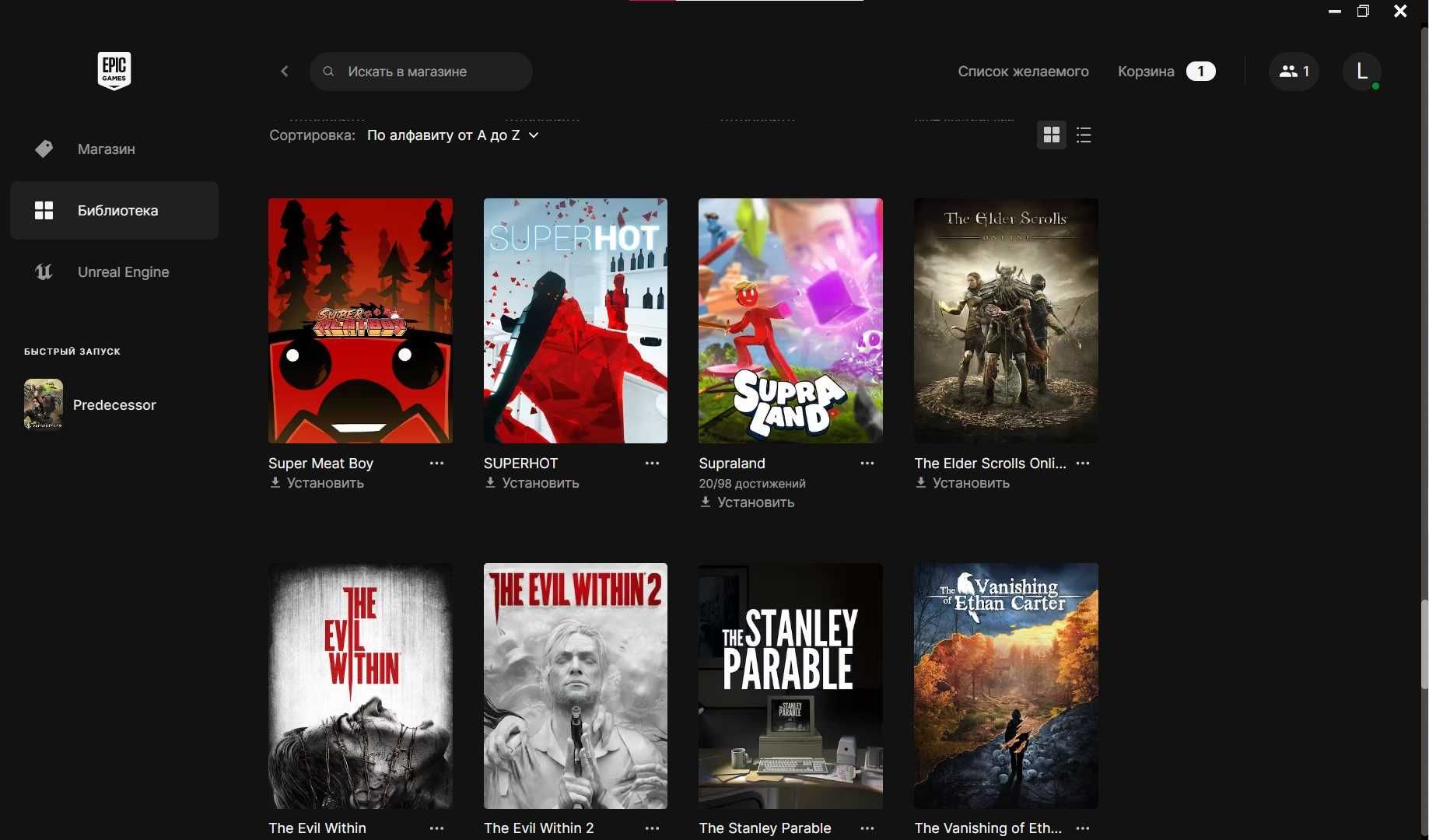Open The Elder Scrolls Online cover art
The image size is (1429, 840).
1006,320
